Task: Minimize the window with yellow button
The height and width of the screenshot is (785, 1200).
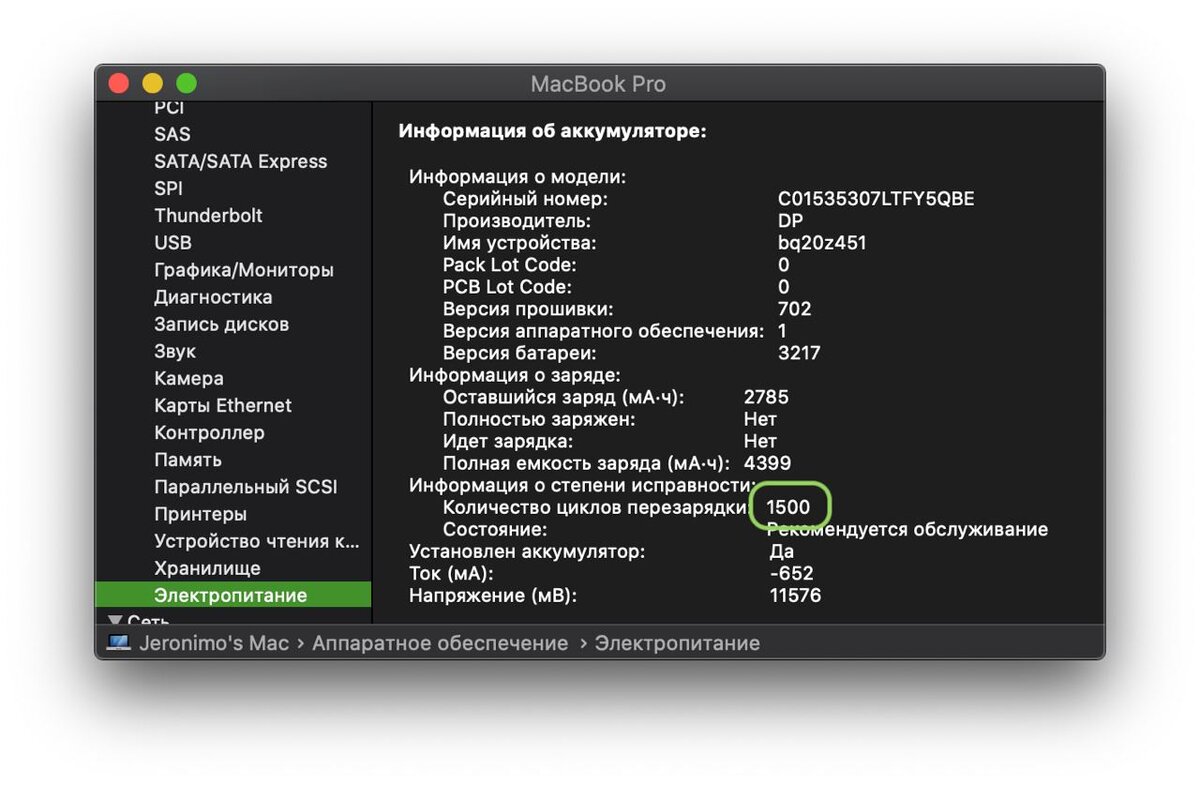Action: [152, 84]
